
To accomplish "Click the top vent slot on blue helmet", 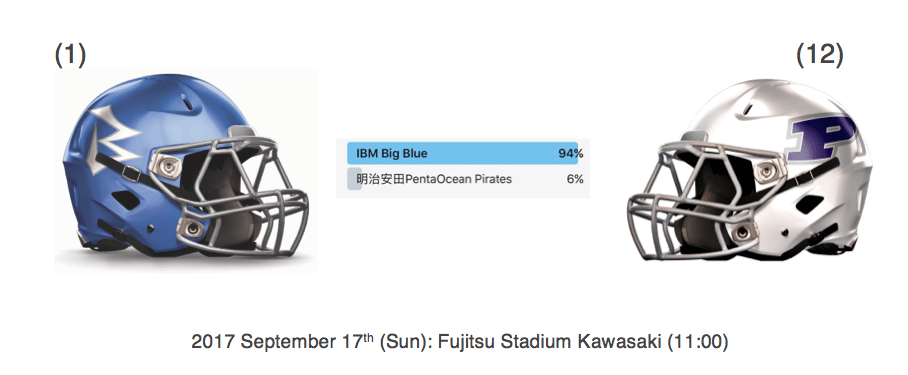I will coord(186,102).
